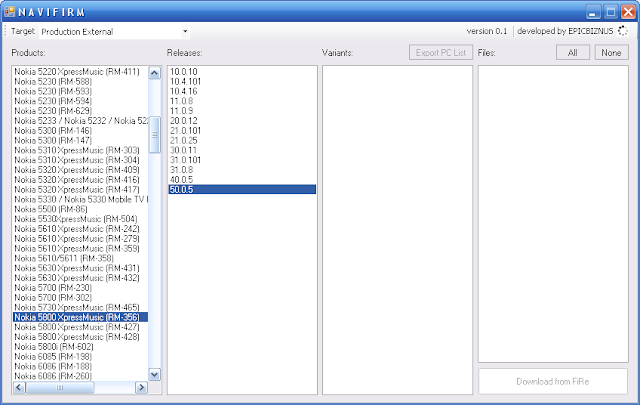
Task: Select Nokia 5610 XpressMusic (RM-359)
Action: coord(80,248)
